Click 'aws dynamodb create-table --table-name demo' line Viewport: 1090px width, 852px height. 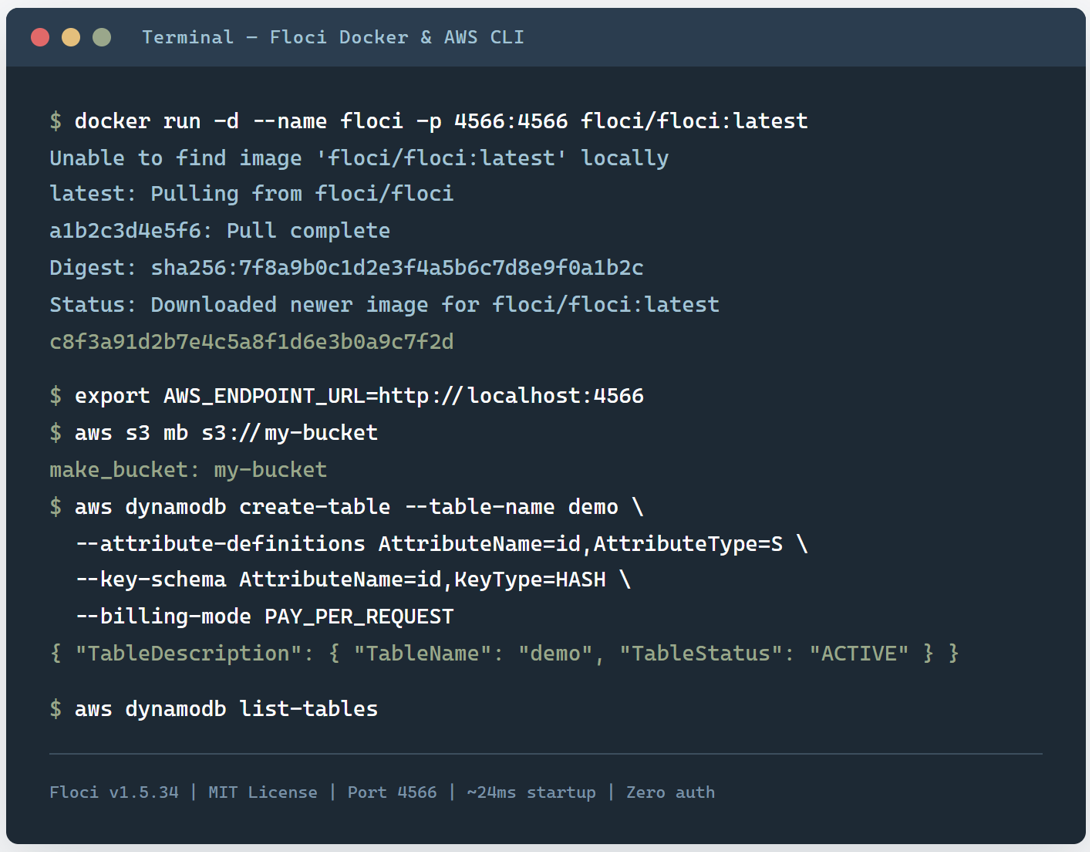pyautogui.click(x=347, y=507)
